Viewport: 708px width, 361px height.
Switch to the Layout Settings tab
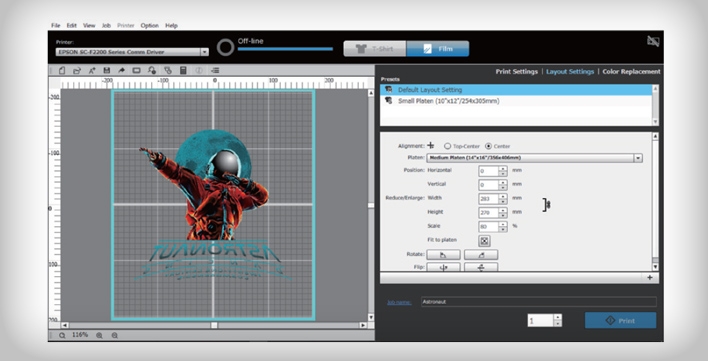click(570, 72)
